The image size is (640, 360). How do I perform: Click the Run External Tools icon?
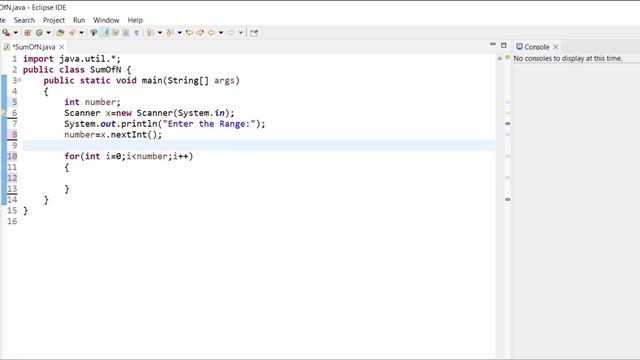[6, 33]
